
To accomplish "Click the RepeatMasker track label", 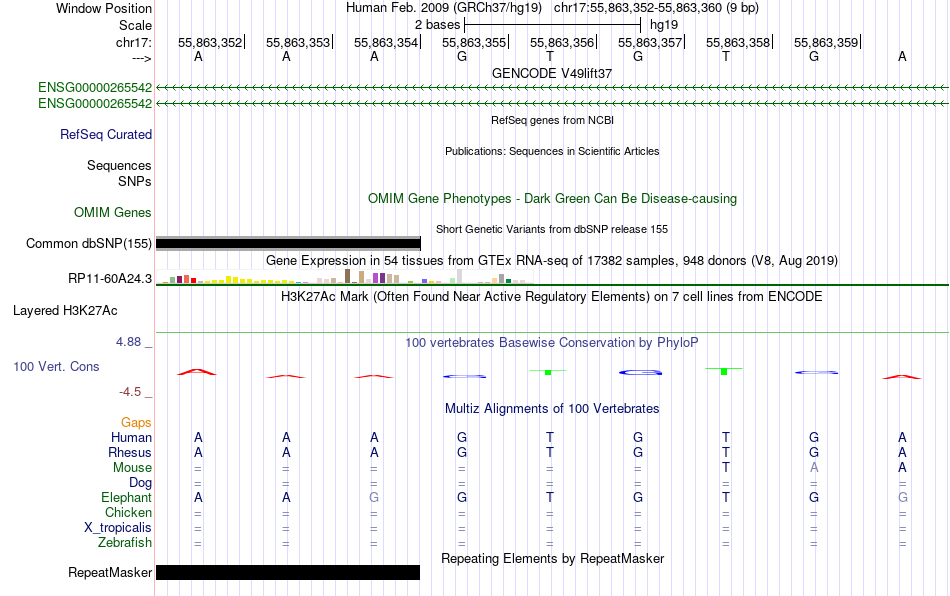I will pyautogui.click(x=110, y=572).
